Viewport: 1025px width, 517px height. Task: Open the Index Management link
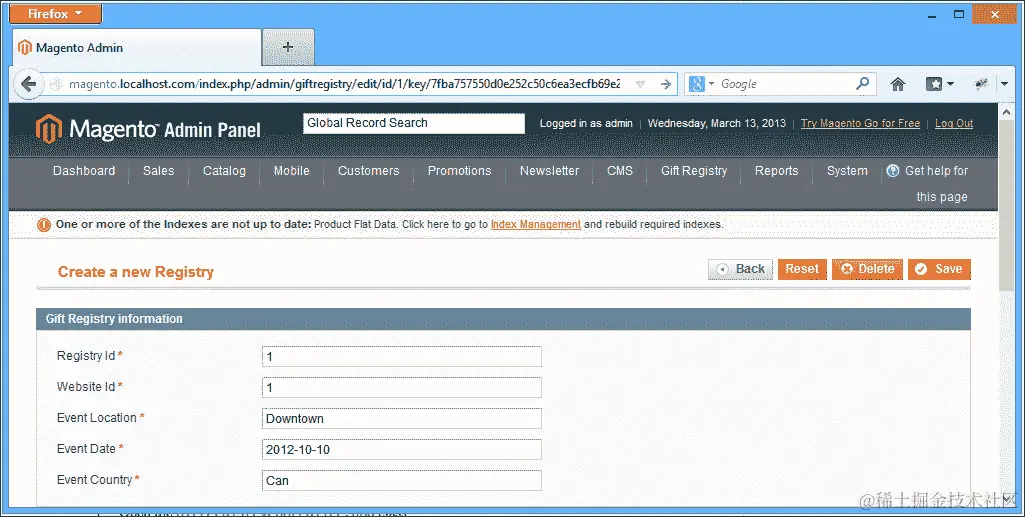click(x=535, y=224)
